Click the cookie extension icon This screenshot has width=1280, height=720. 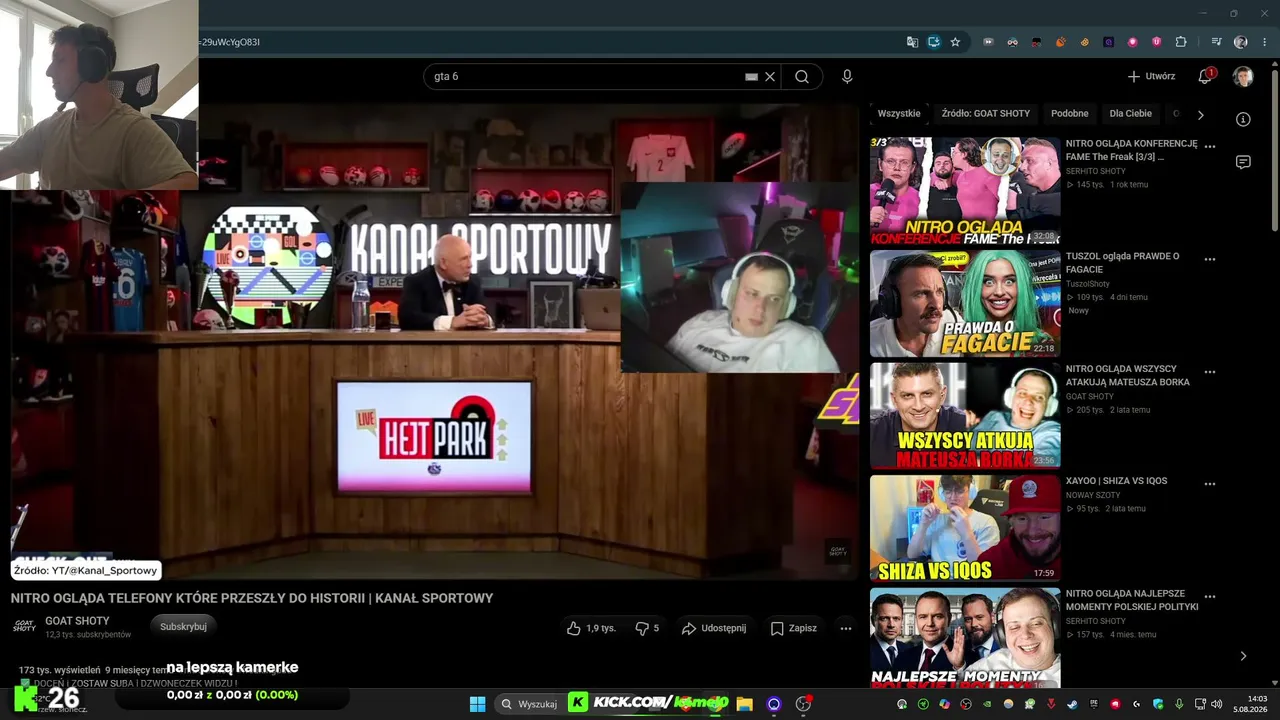point(1085,42)
